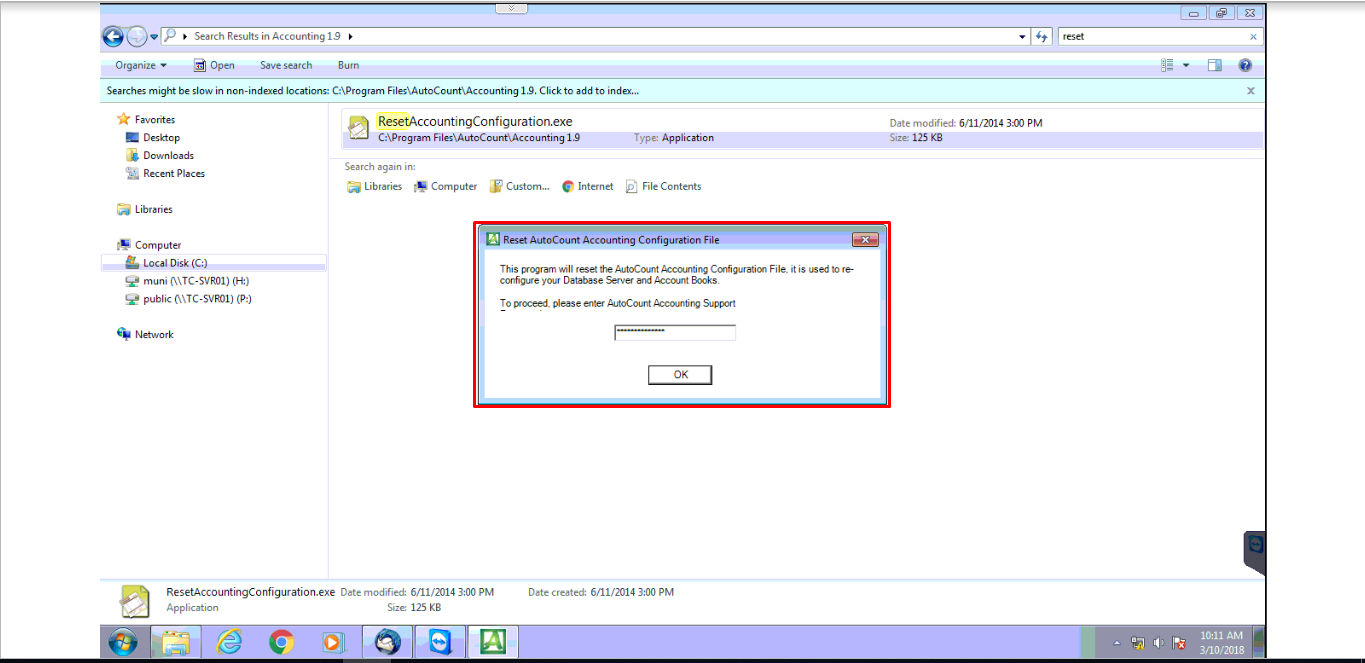Click the refresh button beside address bar
The width and height of the screenshot is (1365, 663).
1041,37
